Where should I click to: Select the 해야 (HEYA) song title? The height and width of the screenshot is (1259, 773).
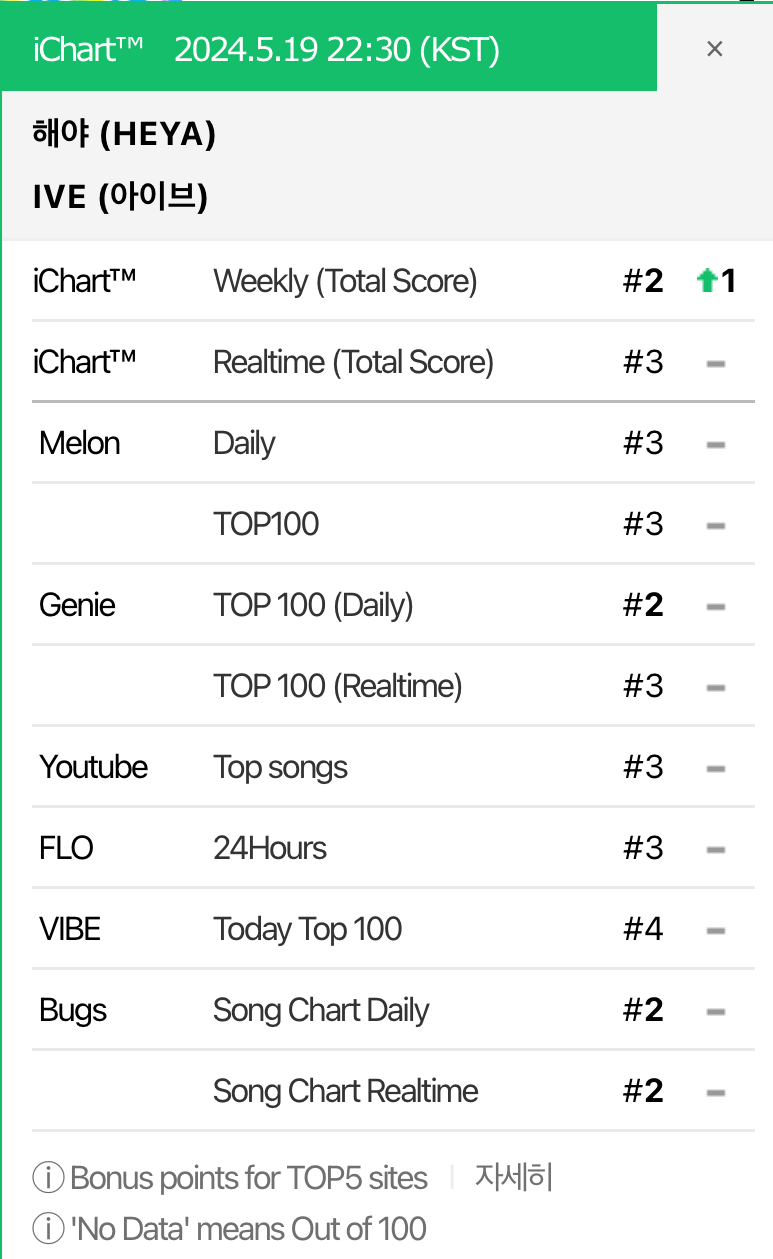[x=124, y=134]
